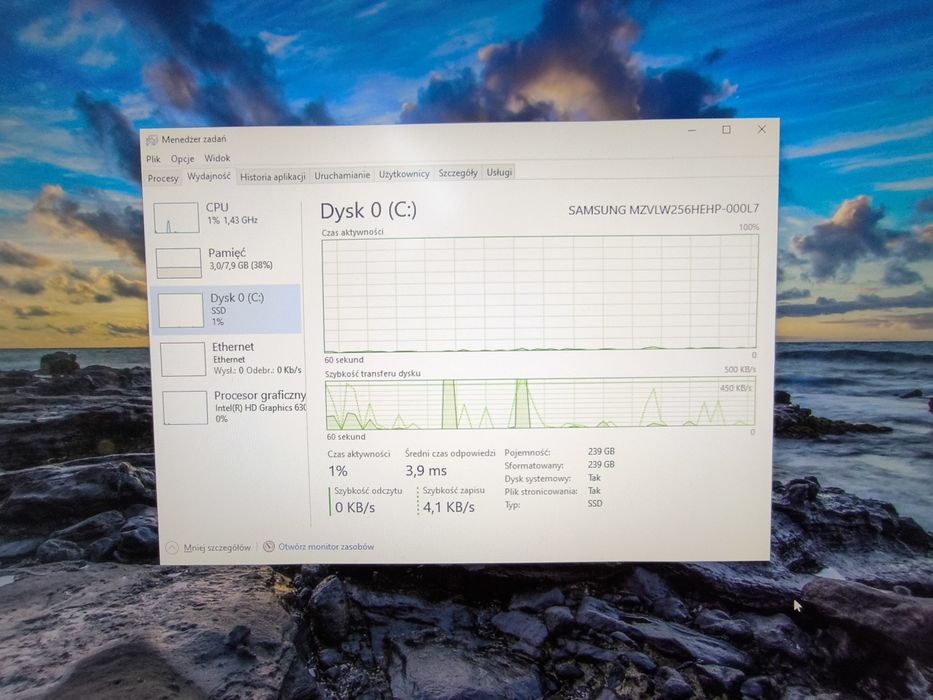
Task: Click the Czas aktywności graph
Action: (x=540, y=293)
